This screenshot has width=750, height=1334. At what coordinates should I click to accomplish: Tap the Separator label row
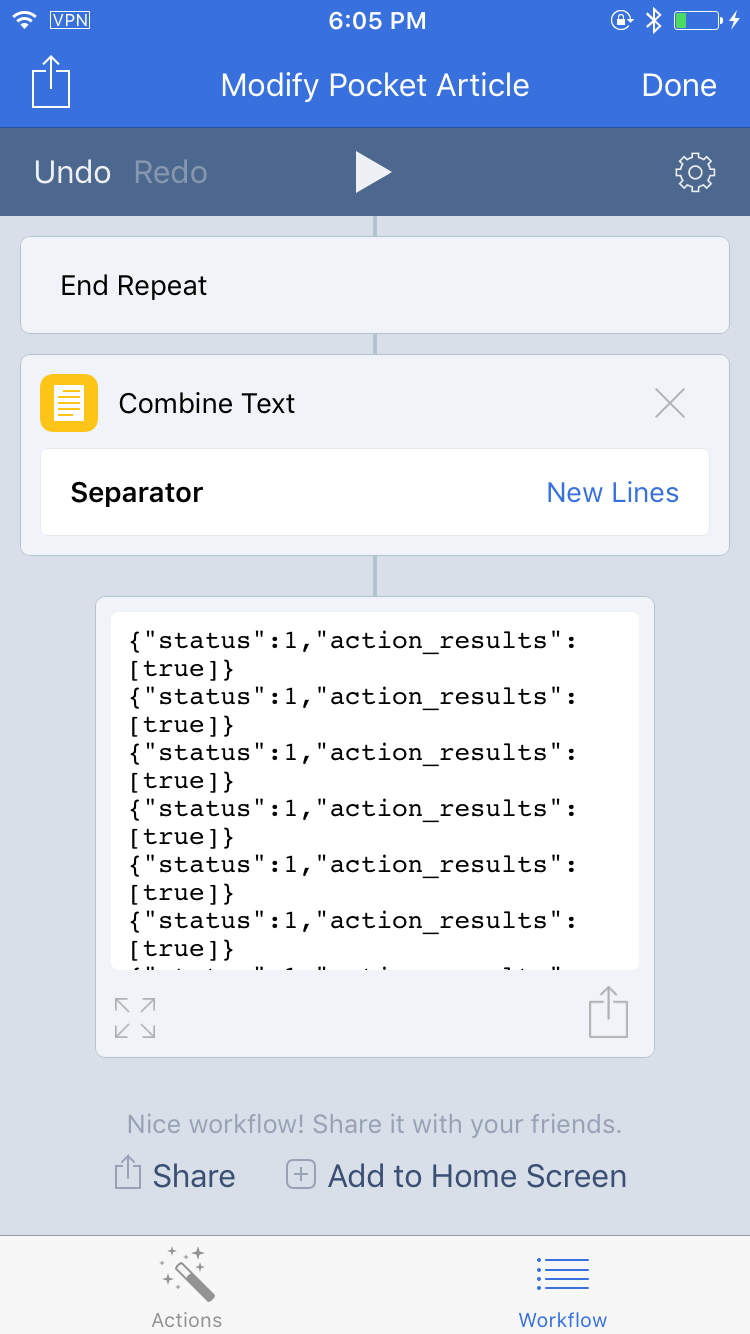137,492
